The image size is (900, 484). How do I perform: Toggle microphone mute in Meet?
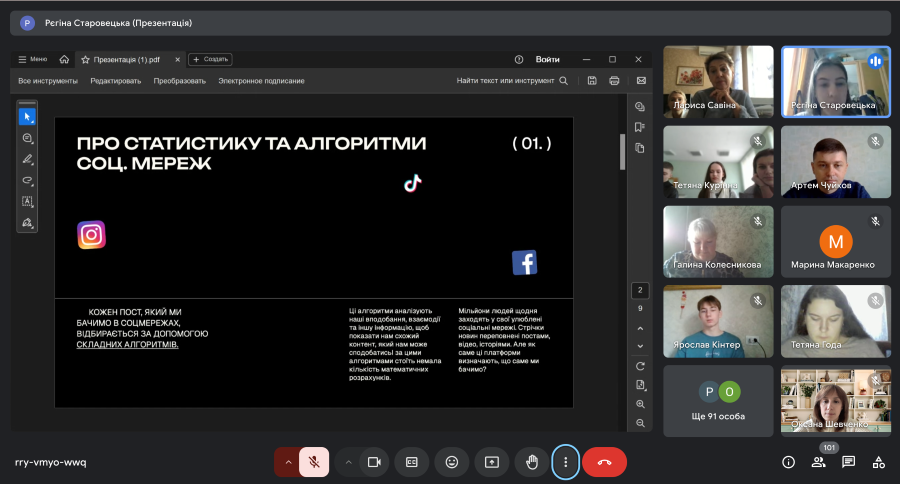(314, 462)
